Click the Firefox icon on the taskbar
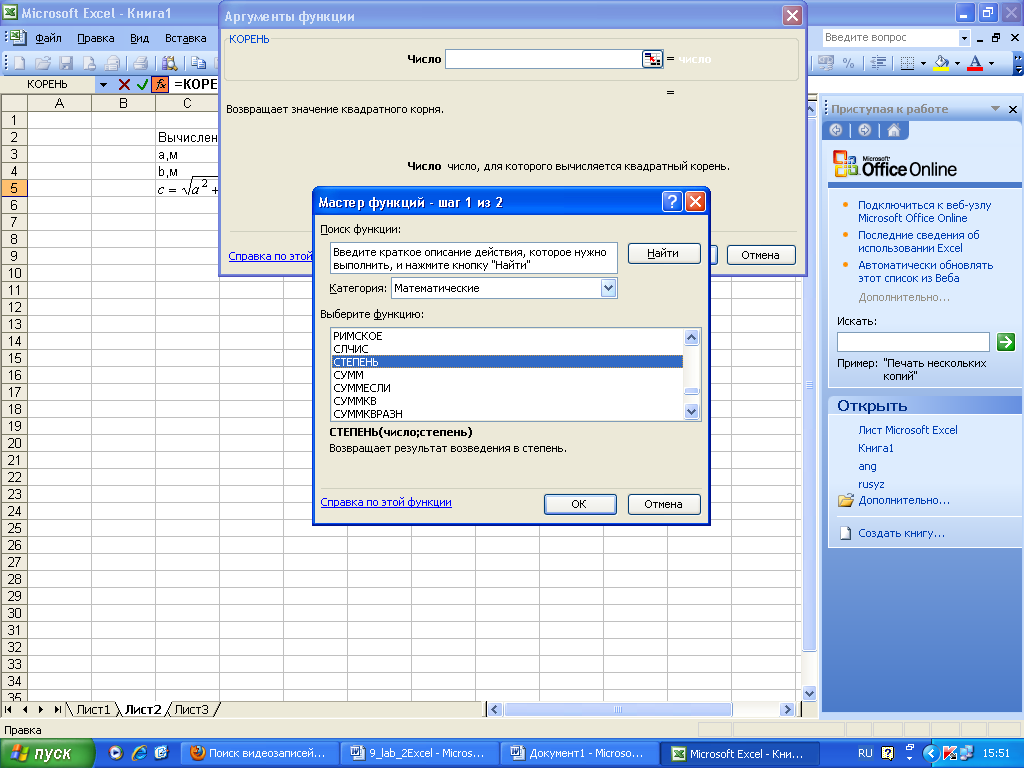Viewport: 1024px width, 768px height. click(x=198, y=753)
